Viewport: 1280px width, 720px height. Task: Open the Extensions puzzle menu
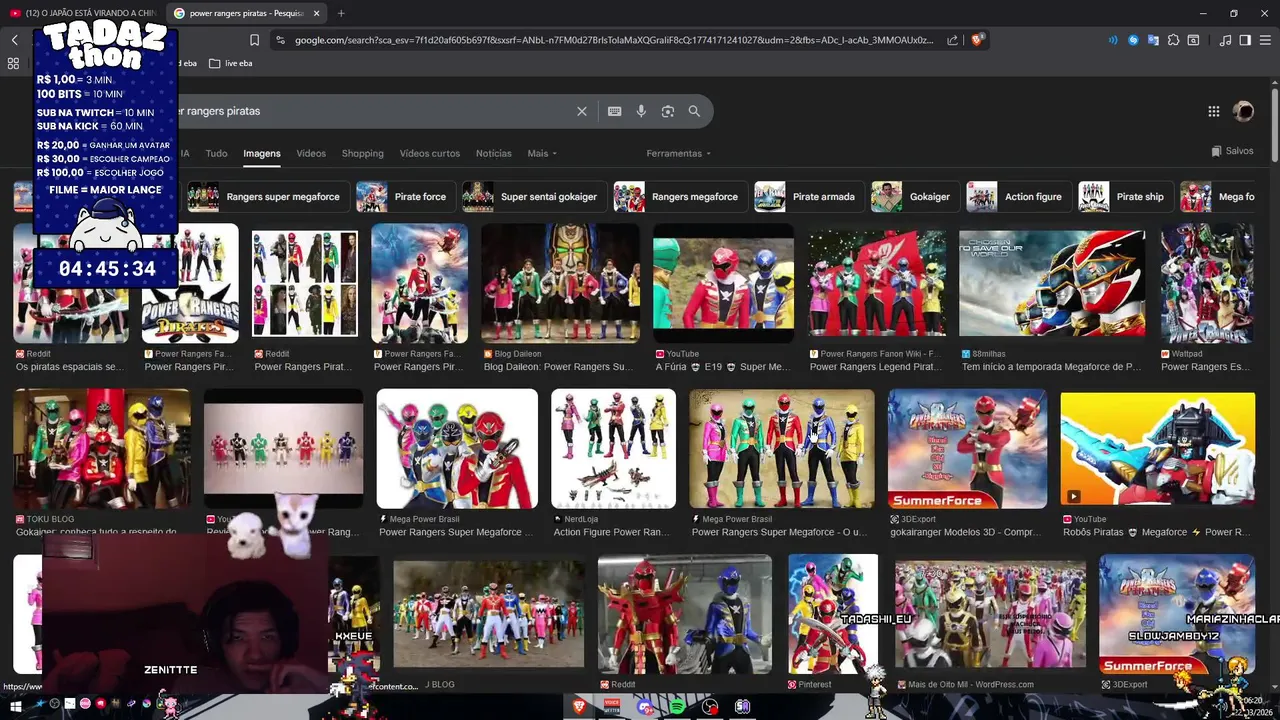coord(1173,40)
